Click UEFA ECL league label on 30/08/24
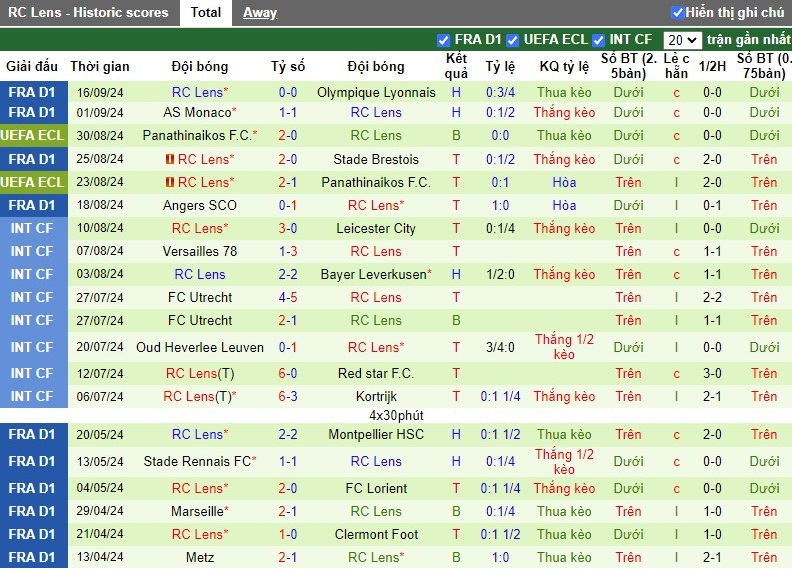The width and height of the screenshot is (792, 571). coord(33,135)
